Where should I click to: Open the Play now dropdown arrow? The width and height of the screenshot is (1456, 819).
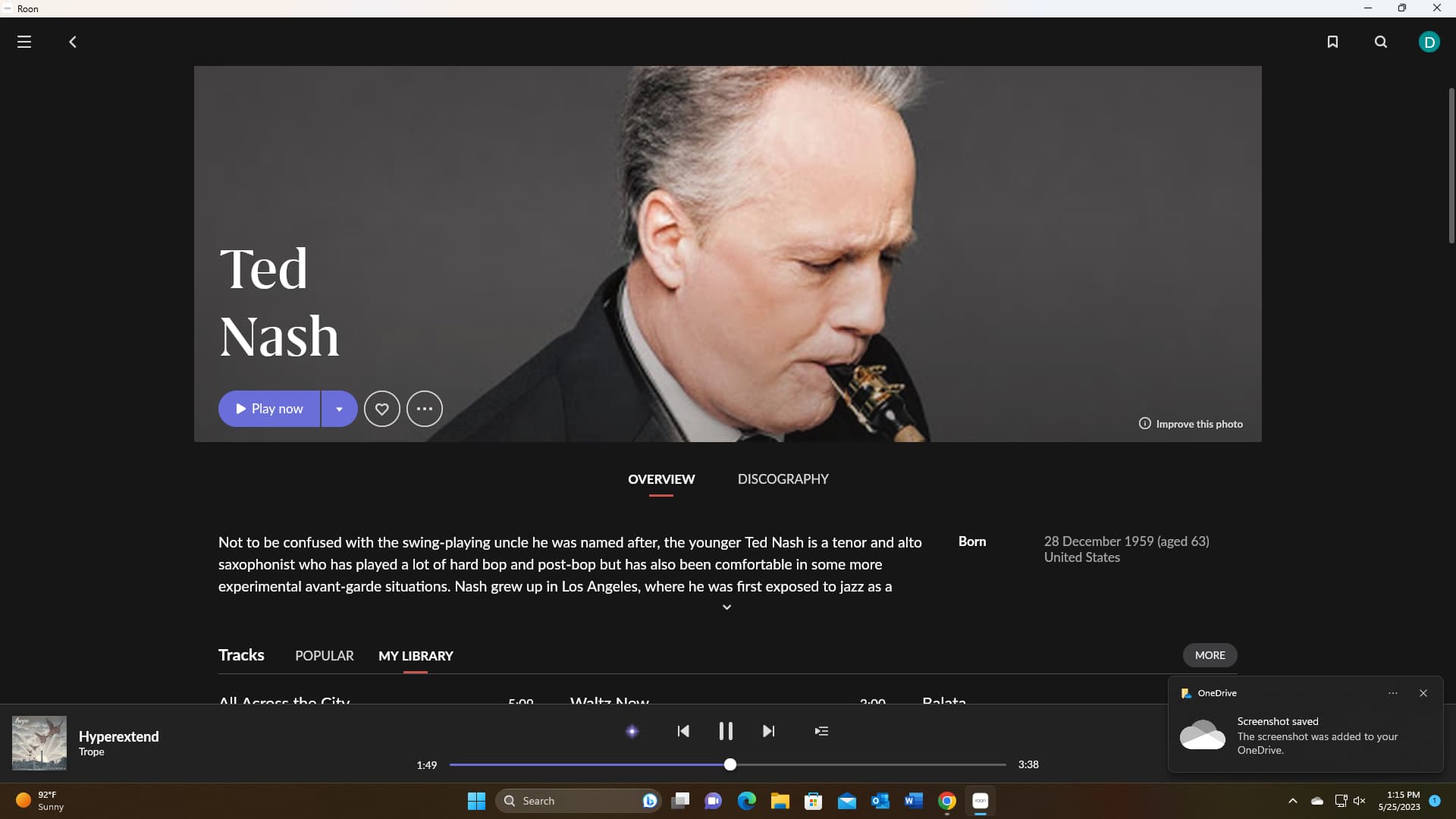[339, 409]
